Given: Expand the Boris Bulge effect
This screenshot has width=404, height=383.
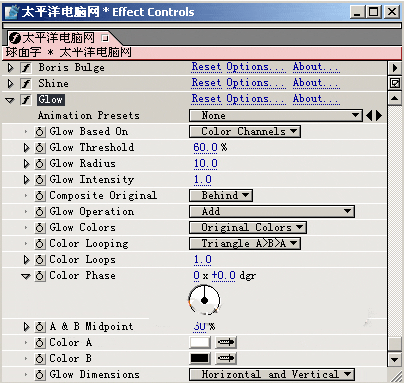Looking at the screenshot, I should pyautogui.click(x=11, y=68).
